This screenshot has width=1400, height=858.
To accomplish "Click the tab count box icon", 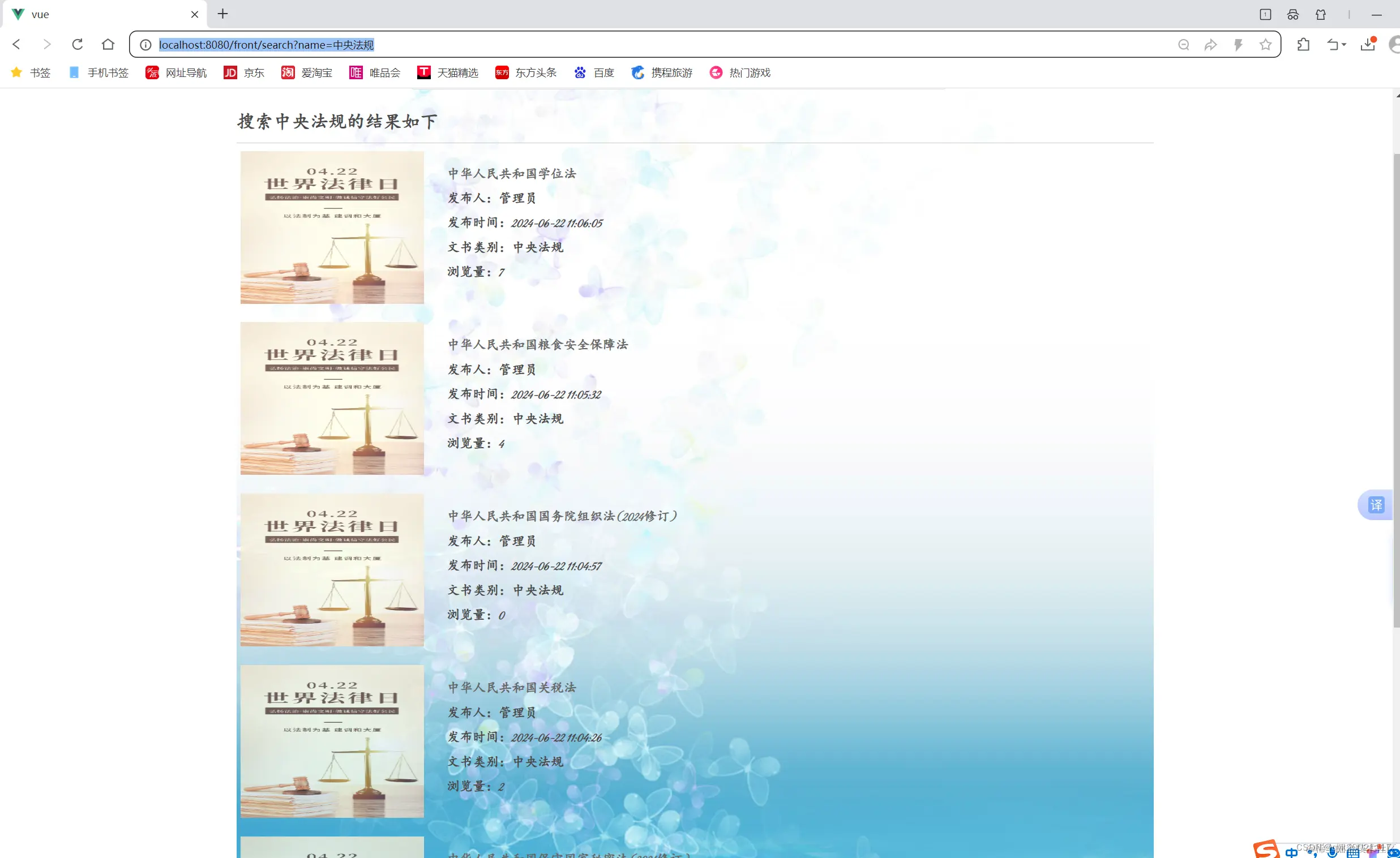I will click(1265, 14).
